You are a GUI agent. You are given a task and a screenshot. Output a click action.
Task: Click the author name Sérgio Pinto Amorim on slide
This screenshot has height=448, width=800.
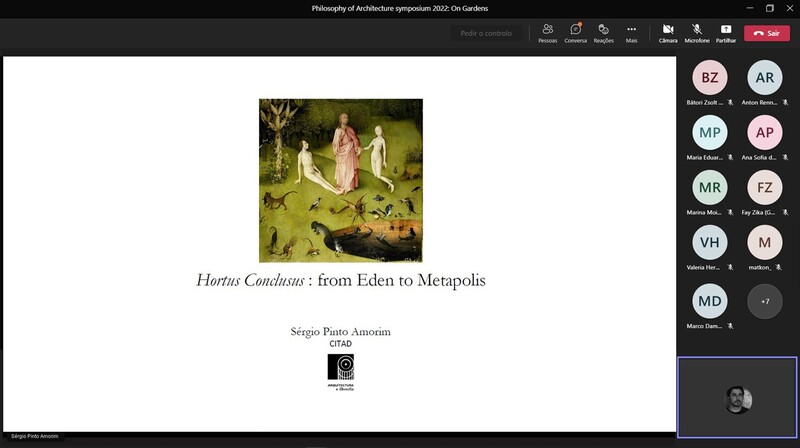coord(340,332)
